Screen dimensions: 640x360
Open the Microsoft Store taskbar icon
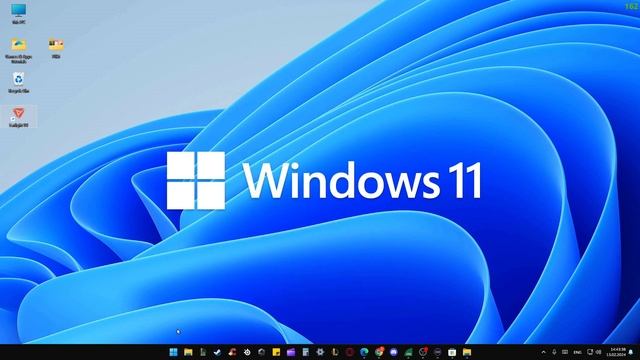tap(452, 352)
